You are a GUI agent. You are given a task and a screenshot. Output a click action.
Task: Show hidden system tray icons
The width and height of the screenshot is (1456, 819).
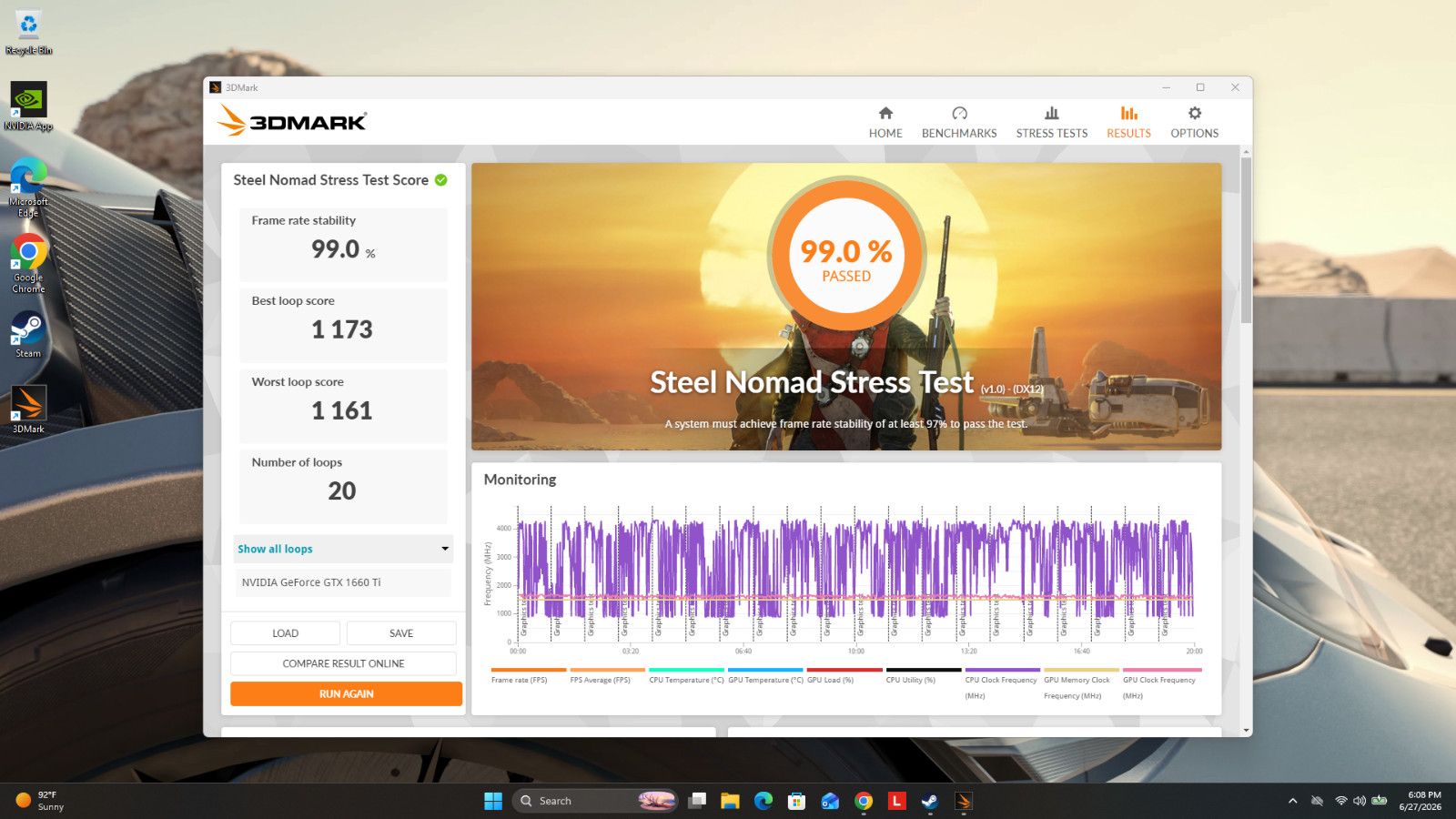tap(1292, 801)
